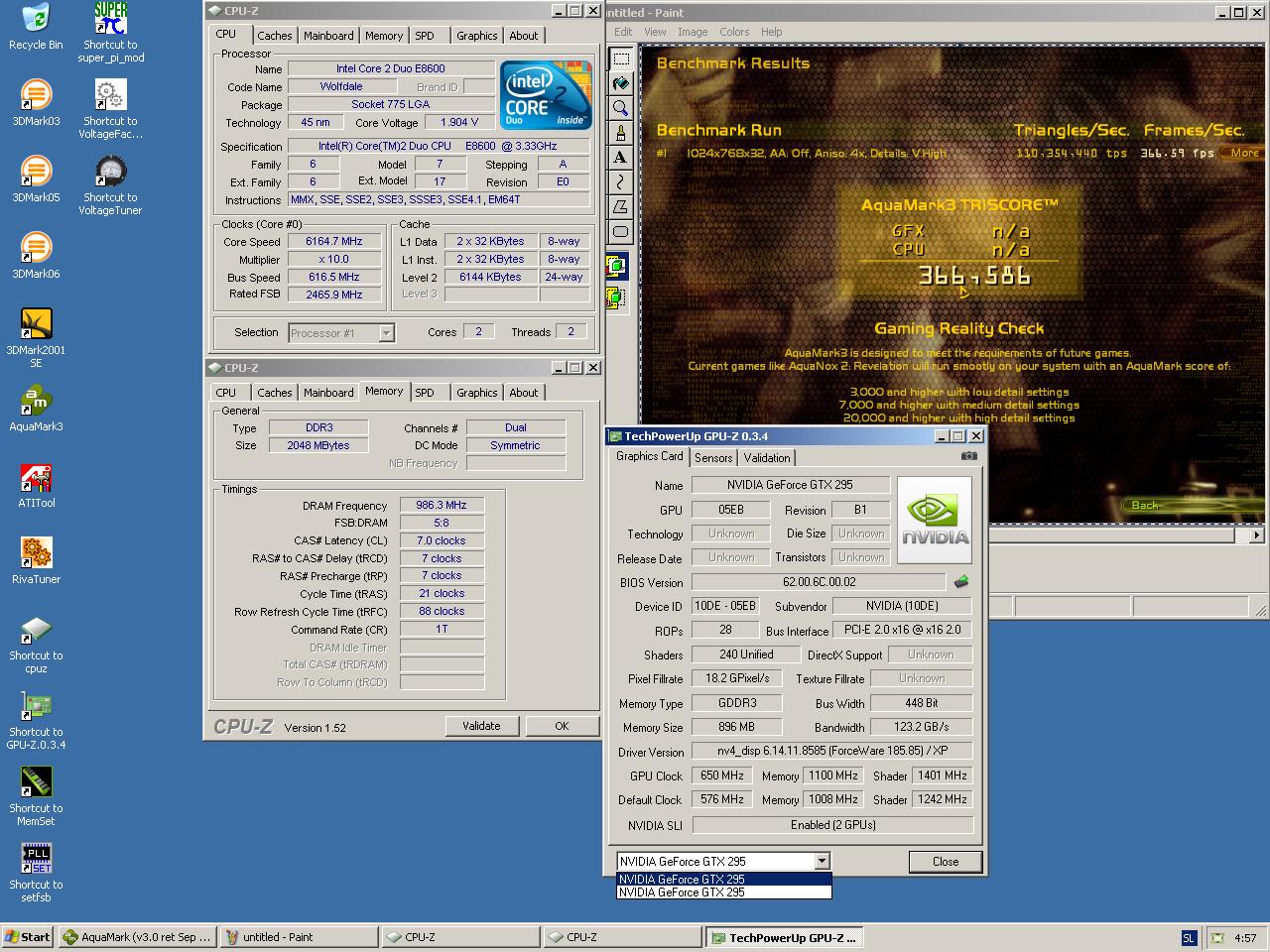Click the Core Speed value 6164.7 MHz
Viewport: 1270px width, 952px height.
coord(334,241)
